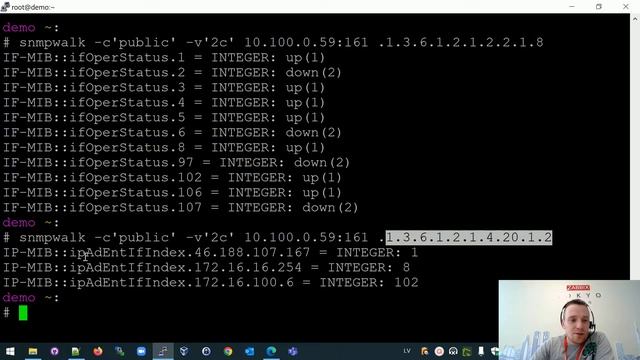The image size is (640, 360).
Task: Click the green terminal cursor prompt
Action: [23, 313]
